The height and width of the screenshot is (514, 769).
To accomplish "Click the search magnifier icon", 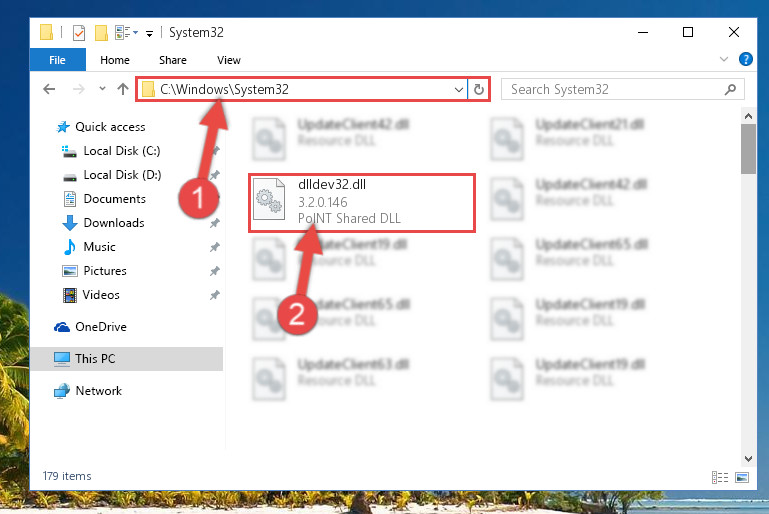I will [730, 89].
